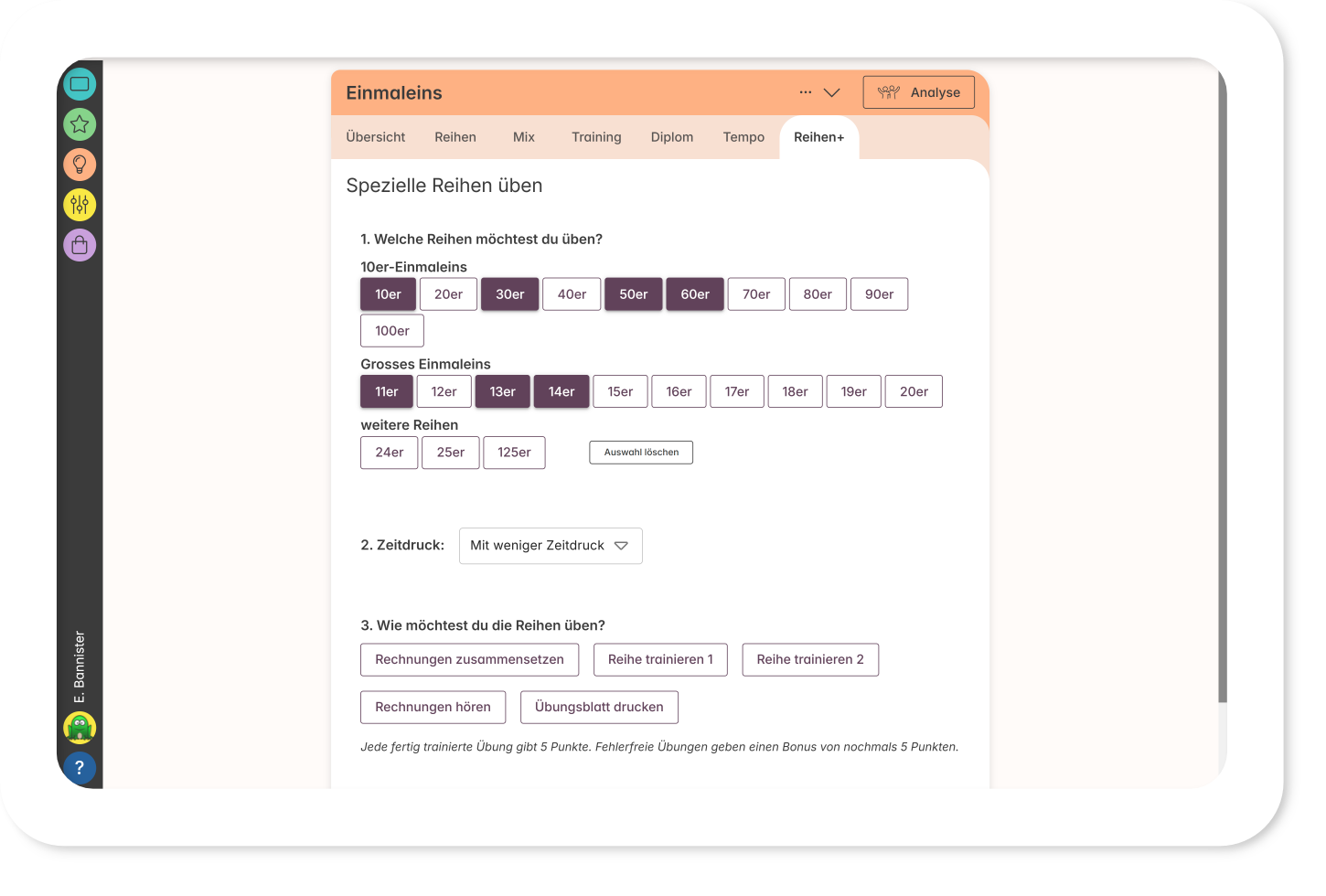This screenshot has height=896, width=1326.
Task: Open the teal screen icon in sidebar
Action: click(x=80, y=84)
